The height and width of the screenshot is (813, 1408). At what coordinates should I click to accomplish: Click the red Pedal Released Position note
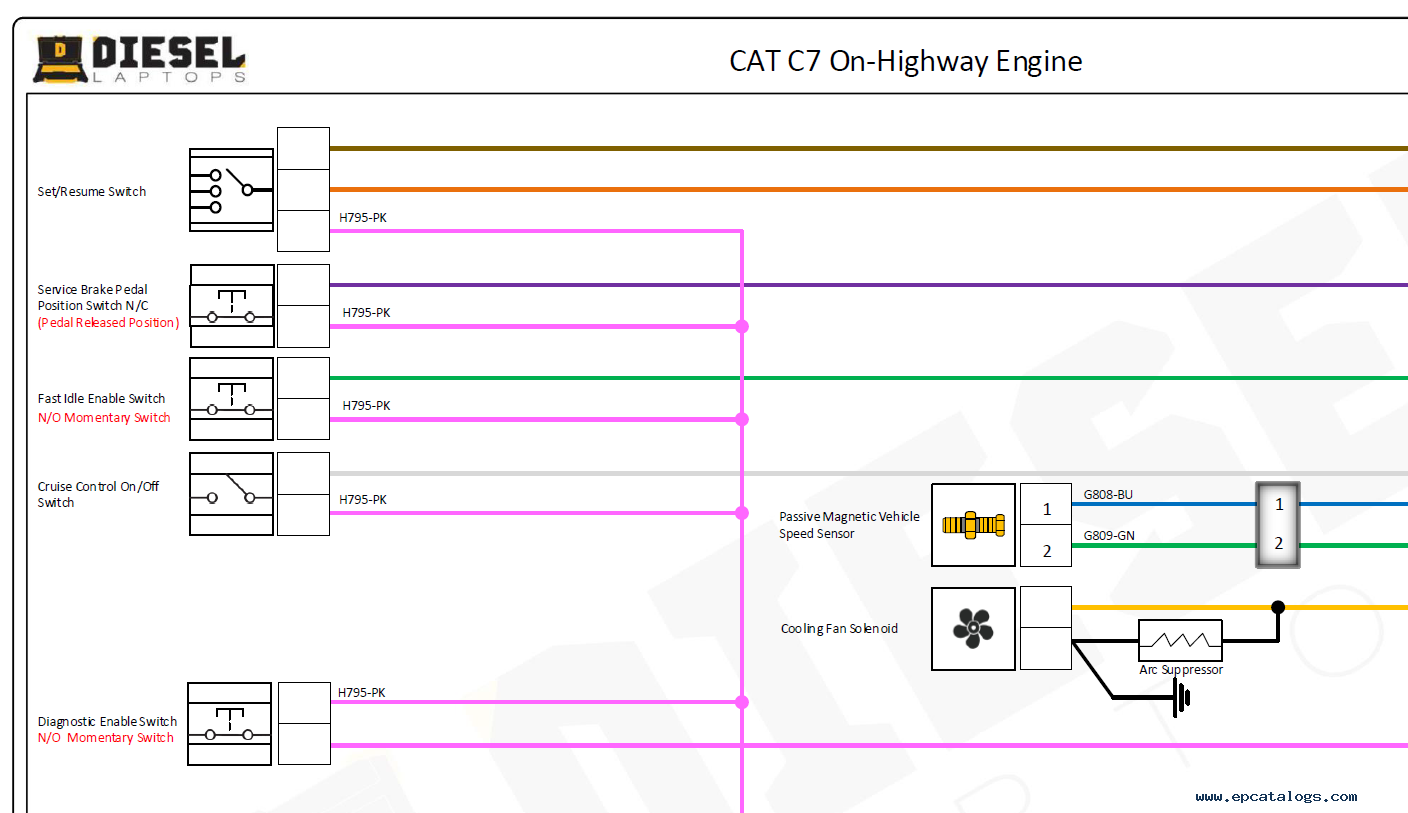pyautogui.click(x=108, y=322)
